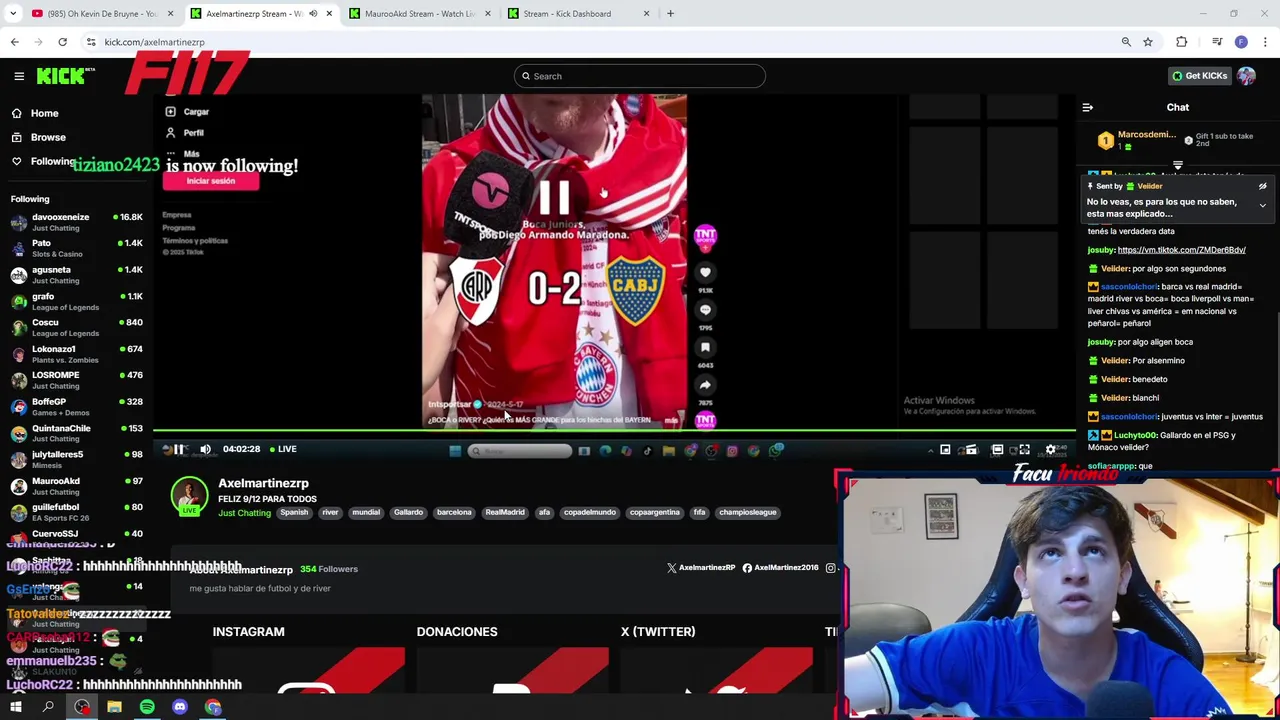Screen dimensions: 1280x720
Task: Open QuintanaChile channel in Following list
Action: 77,433
